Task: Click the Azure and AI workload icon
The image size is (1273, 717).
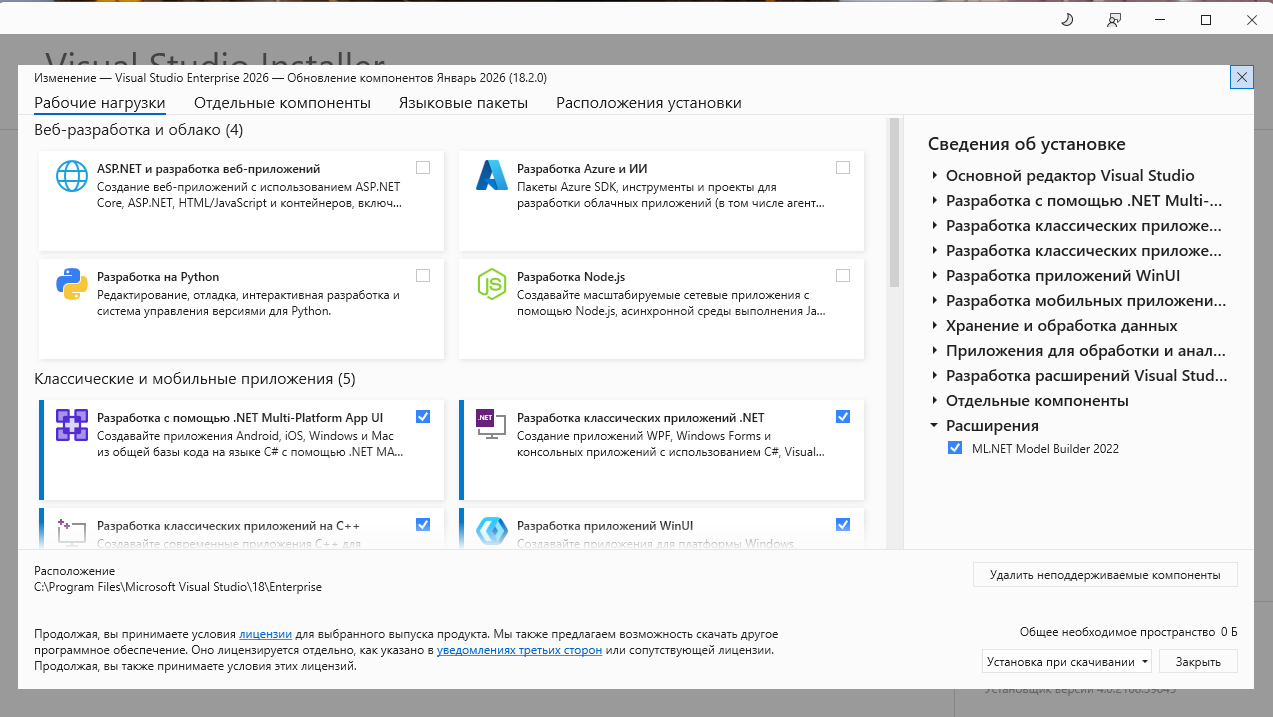Action: 492,176
